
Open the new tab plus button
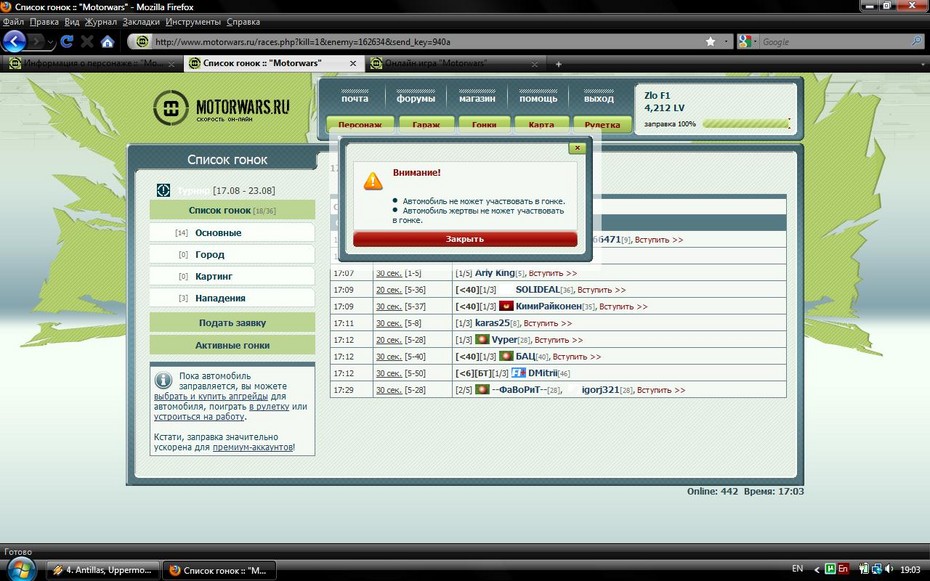(558, 64)
